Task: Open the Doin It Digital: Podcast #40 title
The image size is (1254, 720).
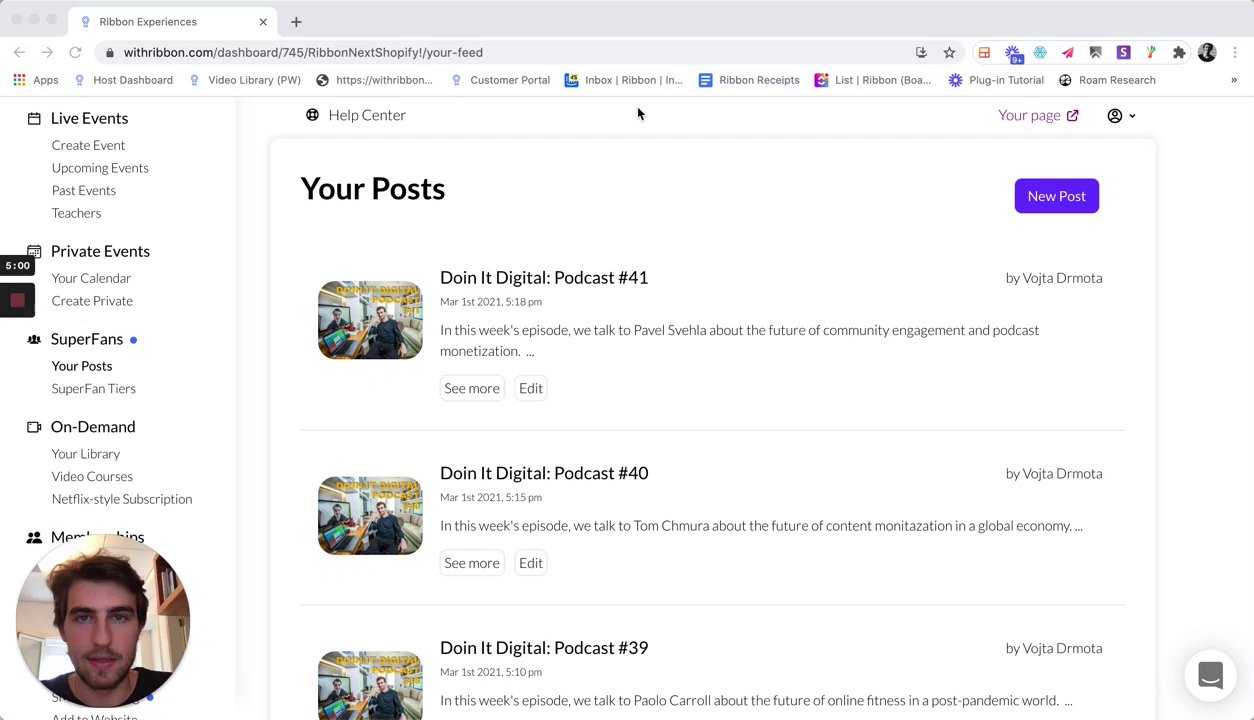Action: tap(544, 473)
